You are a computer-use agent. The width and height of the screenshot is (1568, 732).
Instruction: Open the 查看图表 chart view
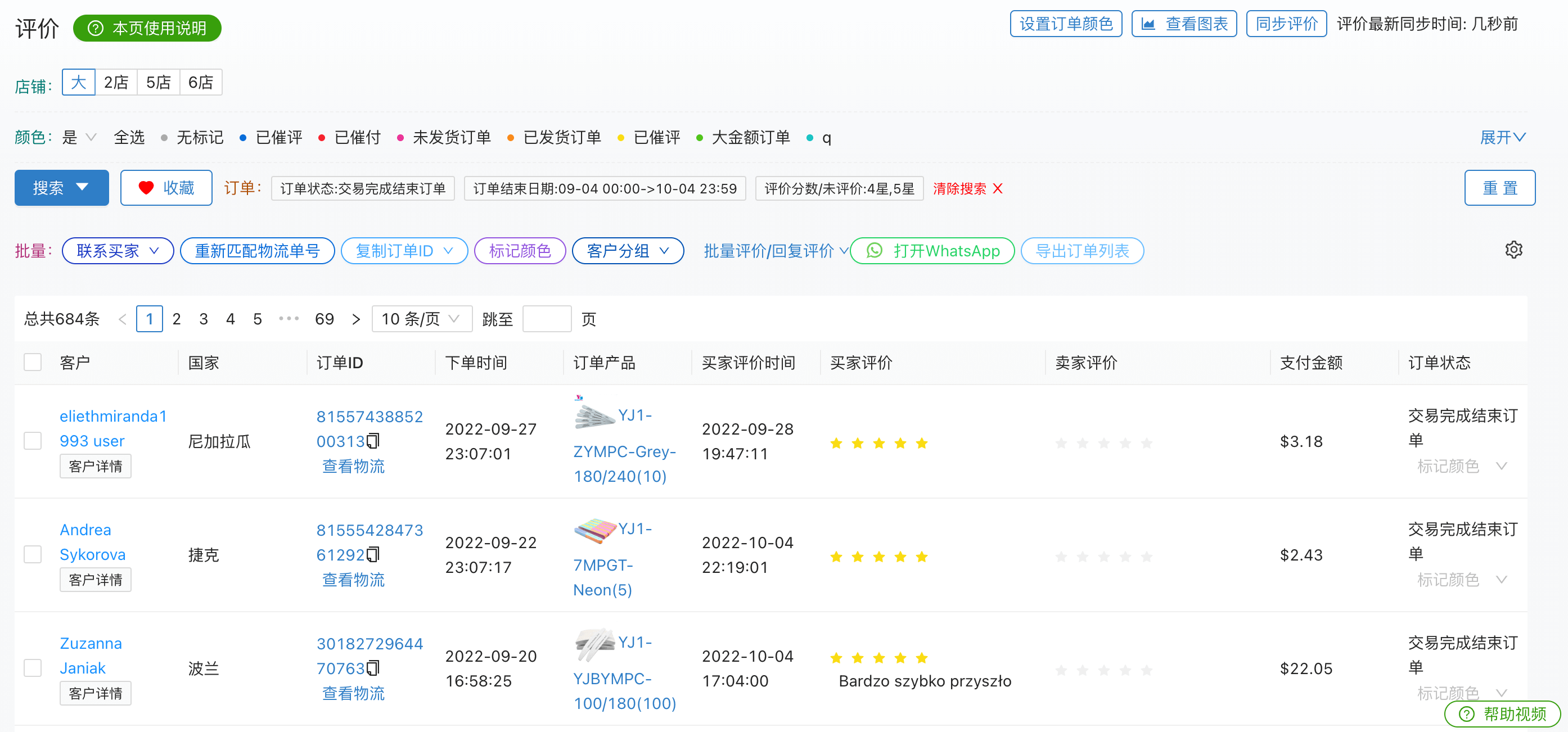[x=1184, y=24]
